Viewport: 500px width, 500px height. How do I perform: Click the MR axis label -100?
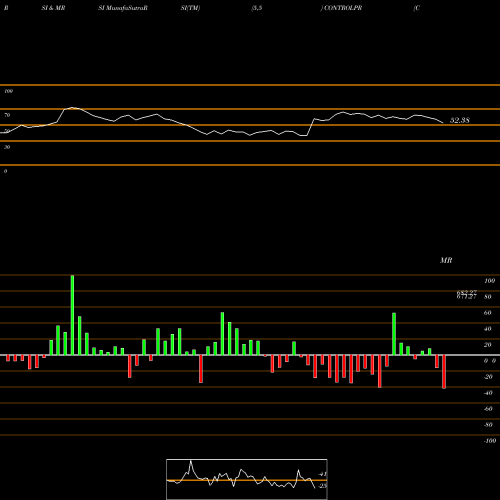tap(490, 441)
